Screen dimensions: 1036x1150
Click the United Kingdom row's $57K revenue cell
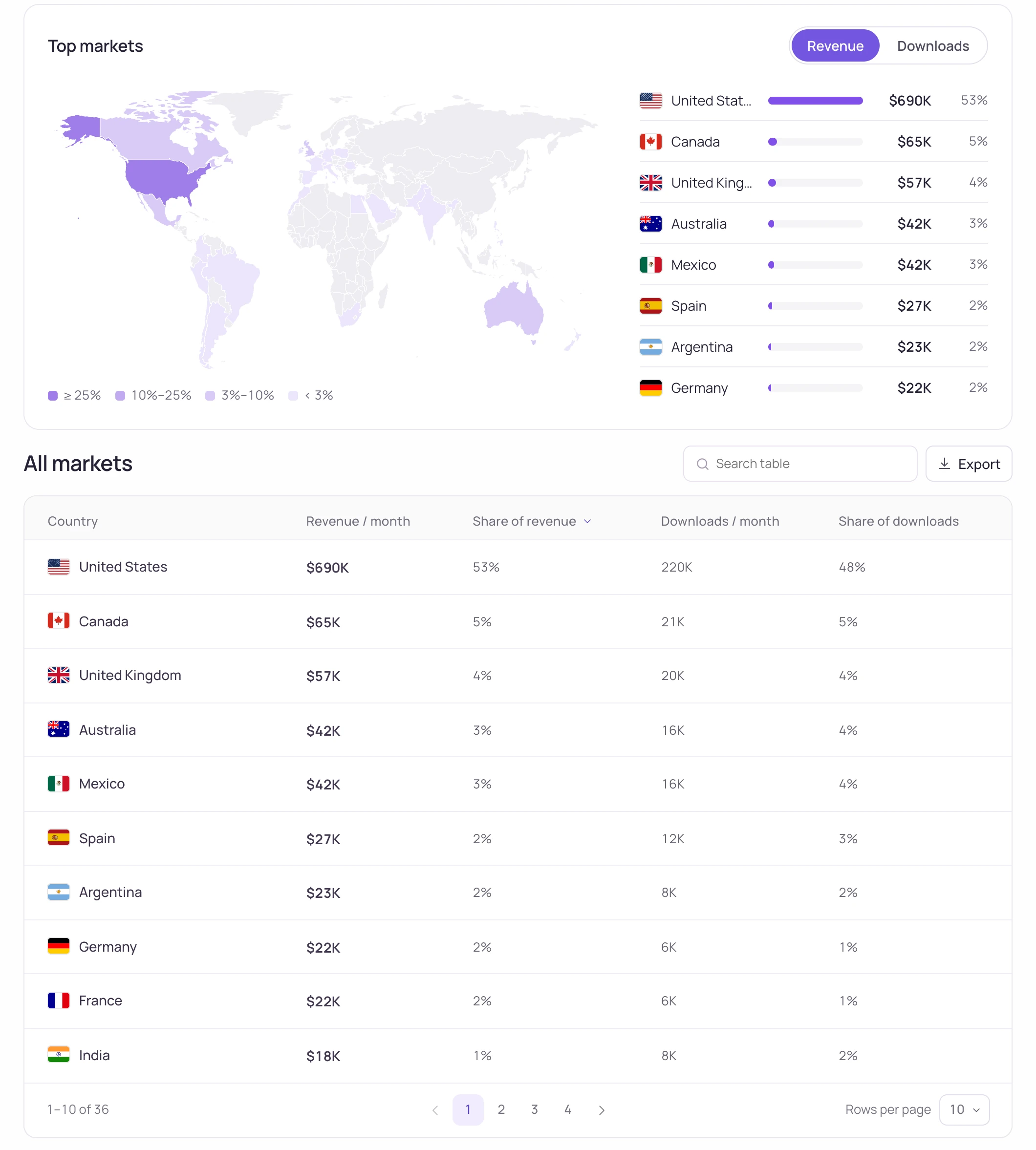pyautogui.click(x=324, y=676)
